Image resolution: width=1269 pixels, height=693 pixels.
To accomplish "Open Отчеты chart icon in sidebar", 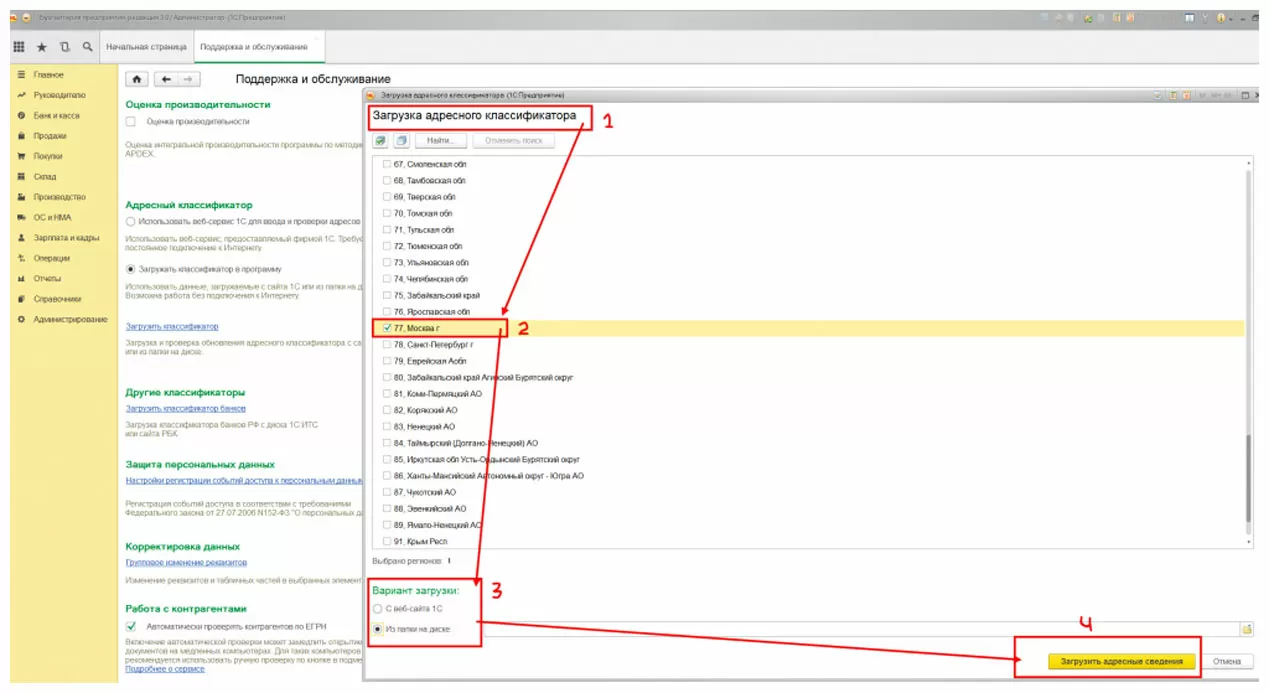I will tap(21, 278).
